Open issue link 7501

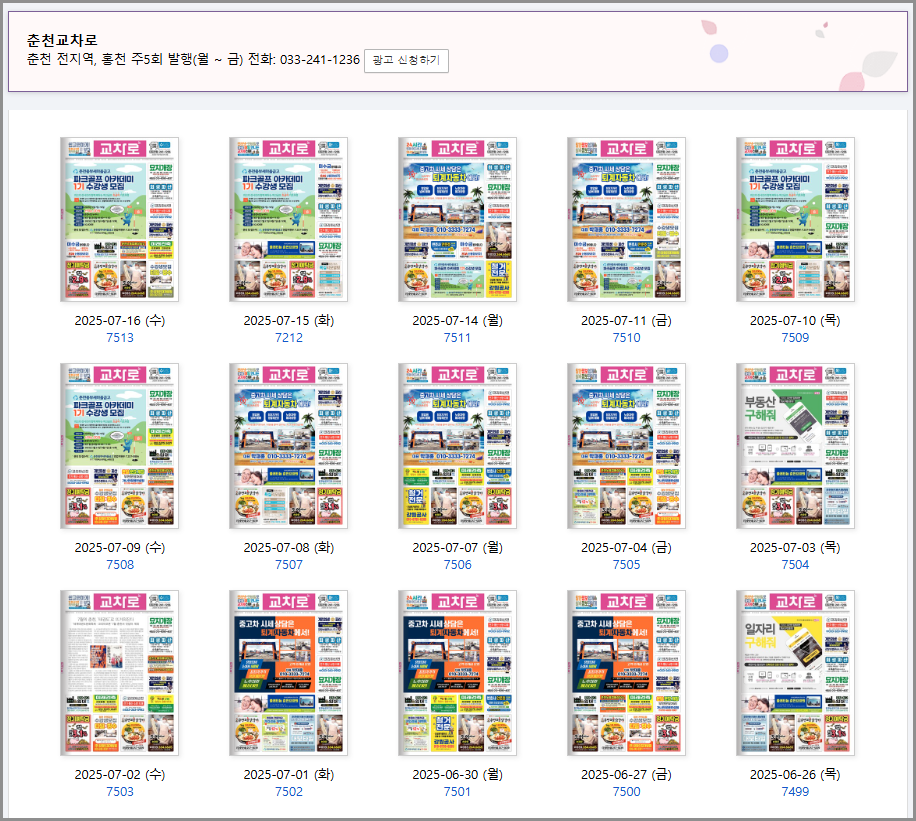click(x=457, y=791)
